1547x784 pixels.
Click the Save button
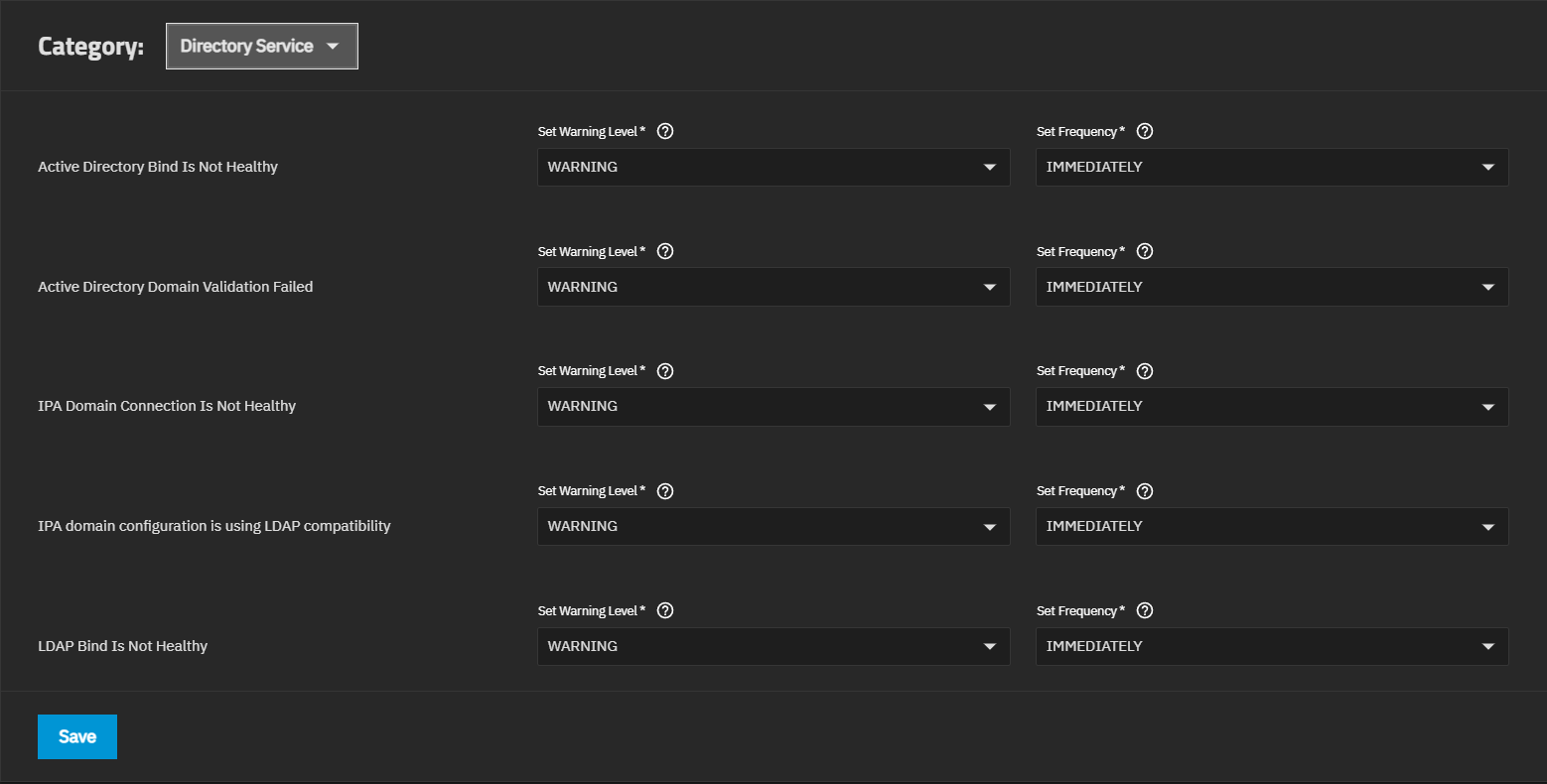coord(77,736)
